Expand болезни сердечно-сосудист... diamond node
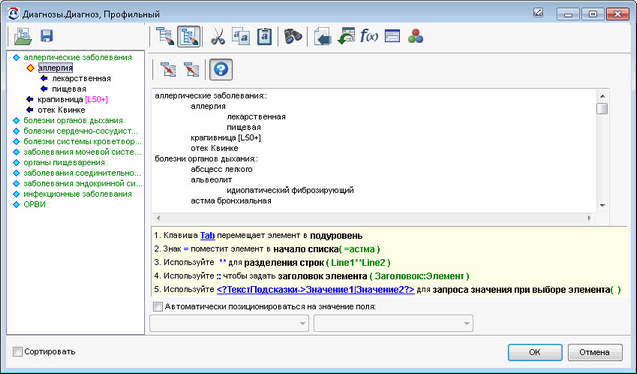 pyautogui.click(x=16, y=131)
